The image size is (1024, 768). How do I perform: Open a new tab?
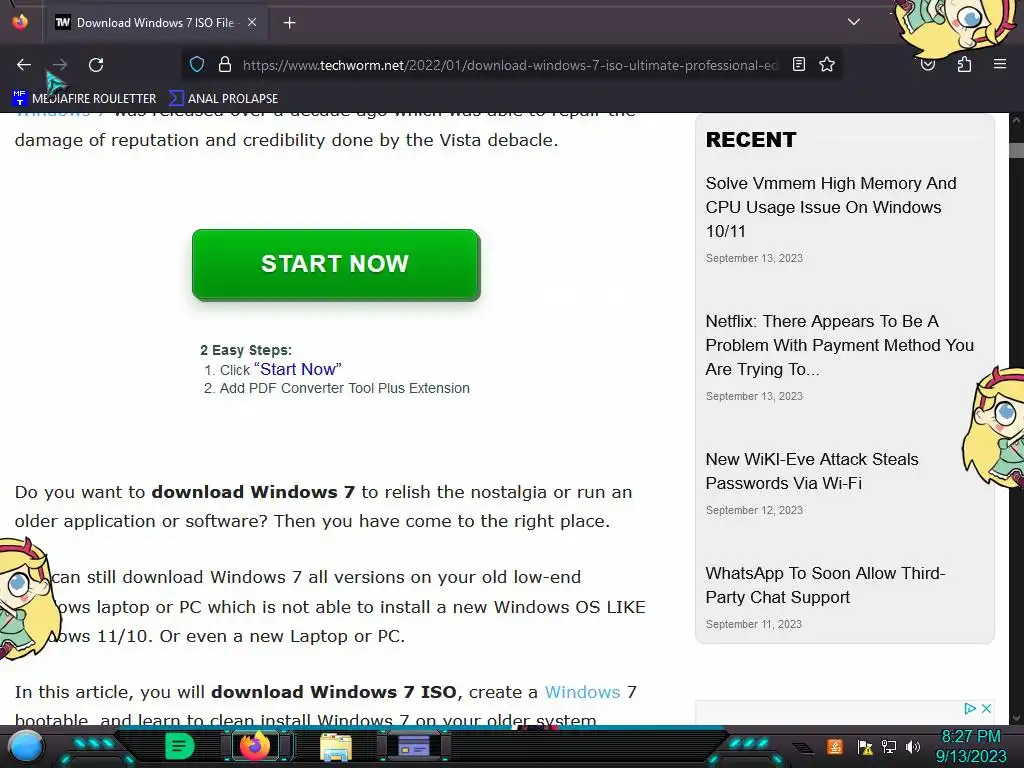click(x=289, y=23)
